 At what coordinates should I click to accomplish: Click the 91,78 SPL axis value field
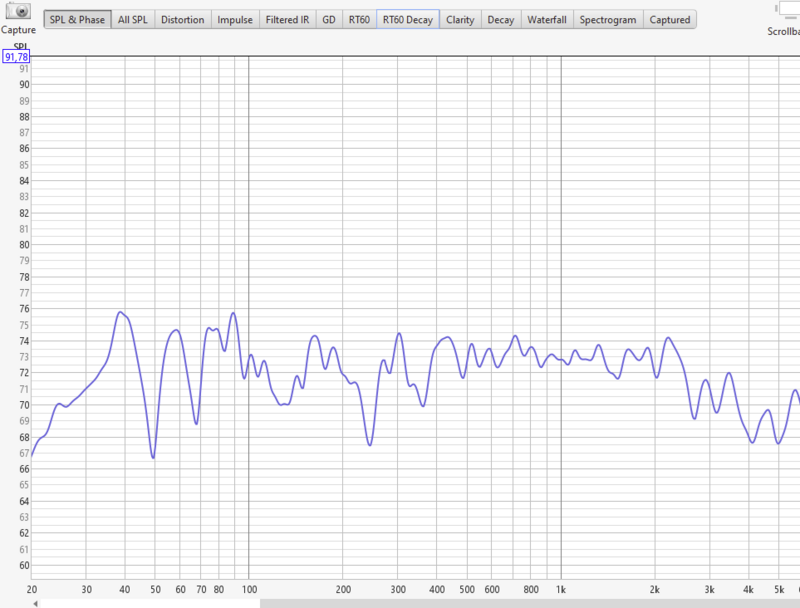click(x=18, y=58)
